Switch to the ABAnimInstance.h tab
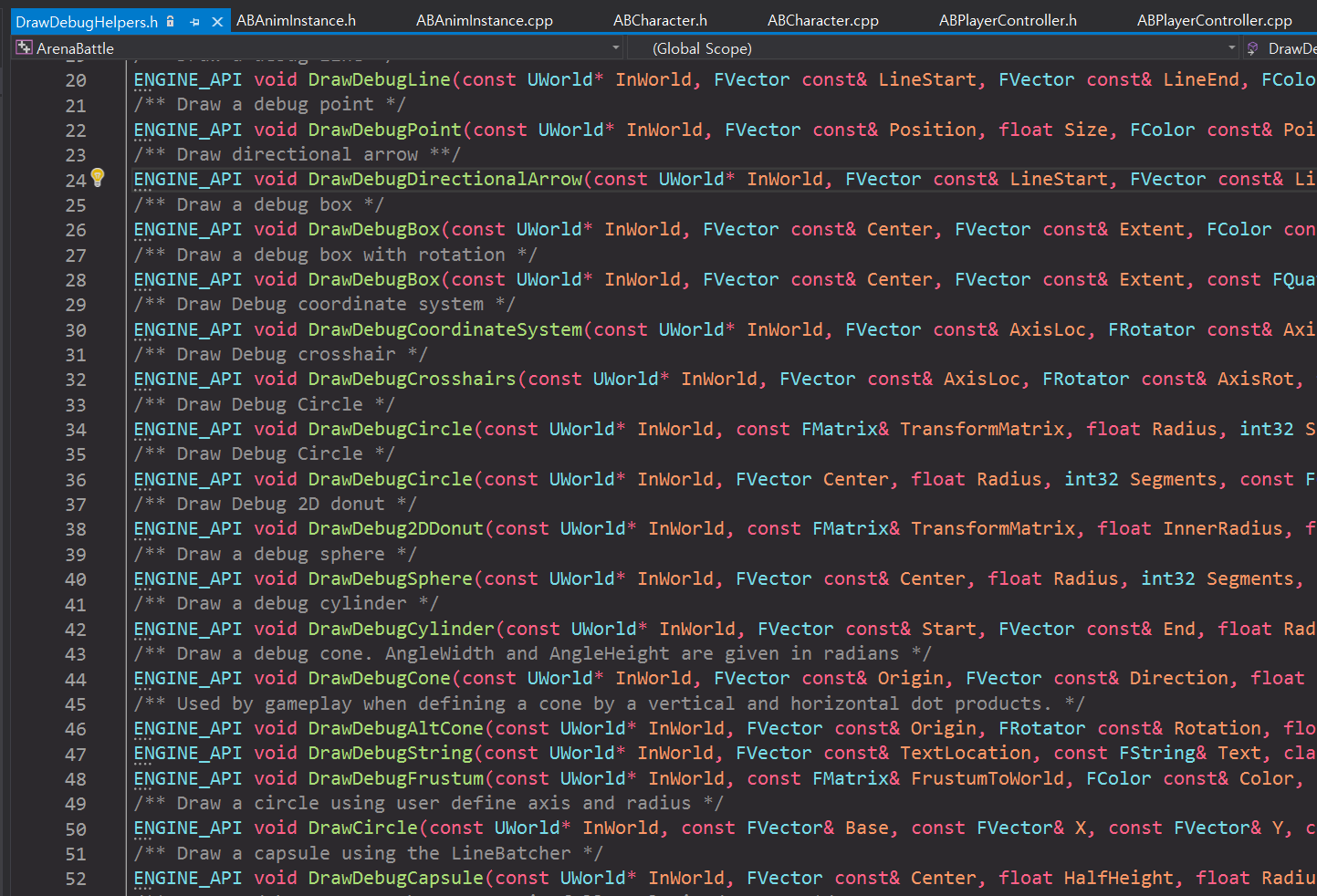The image size is (1317, 896). click(296, 20)
